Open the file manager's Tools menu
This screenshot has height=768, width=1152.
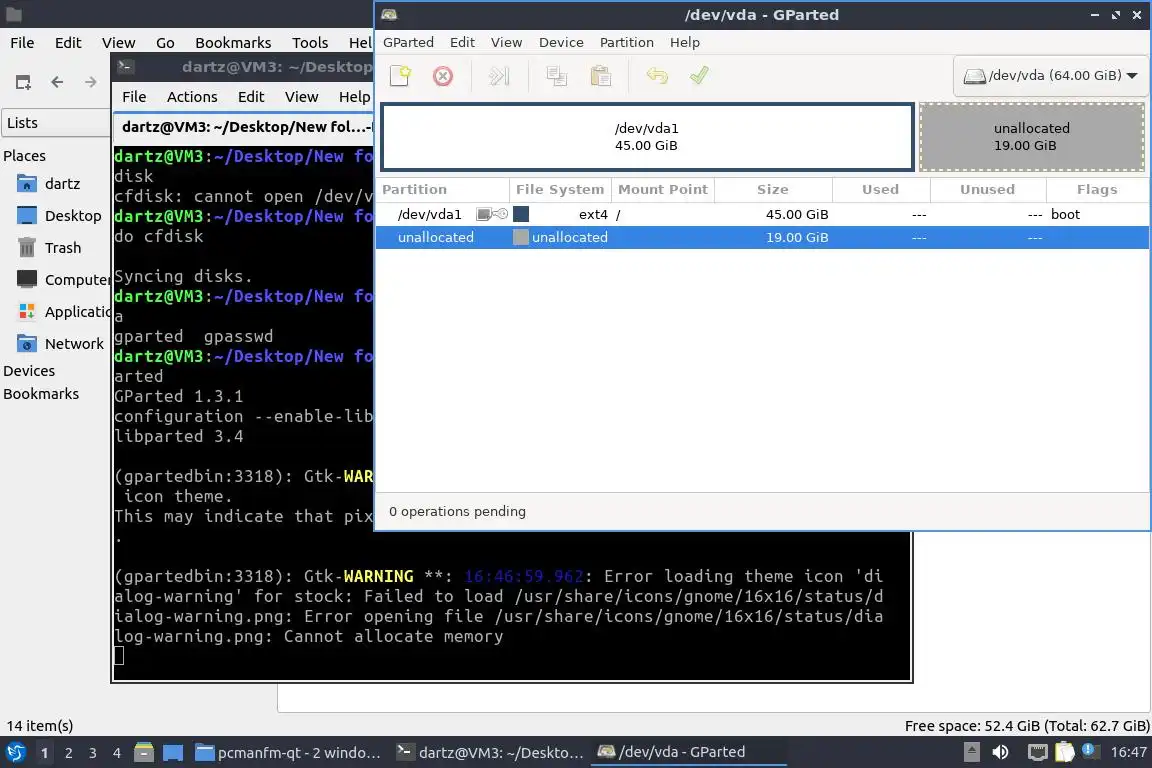click(310, 43)
